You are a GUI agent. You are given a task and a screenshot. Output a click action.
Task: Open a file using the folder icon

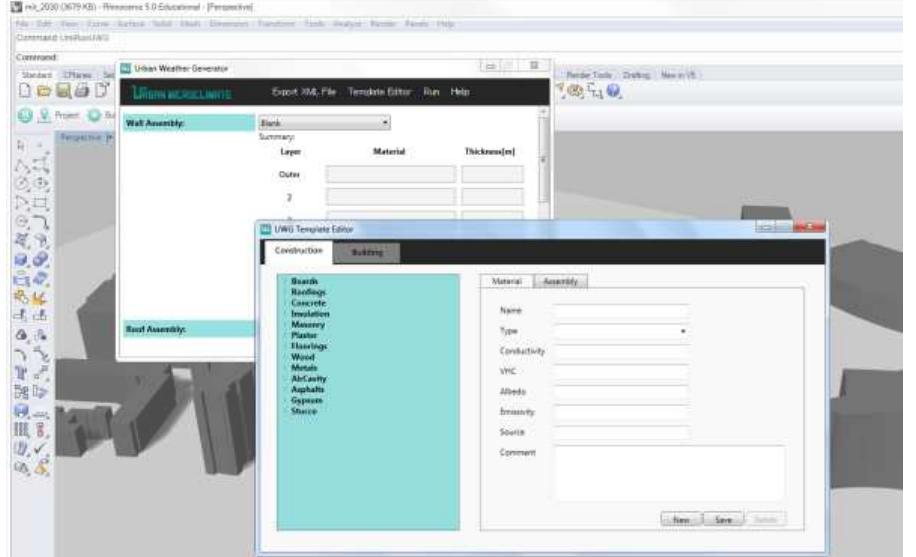coord(44,91)
